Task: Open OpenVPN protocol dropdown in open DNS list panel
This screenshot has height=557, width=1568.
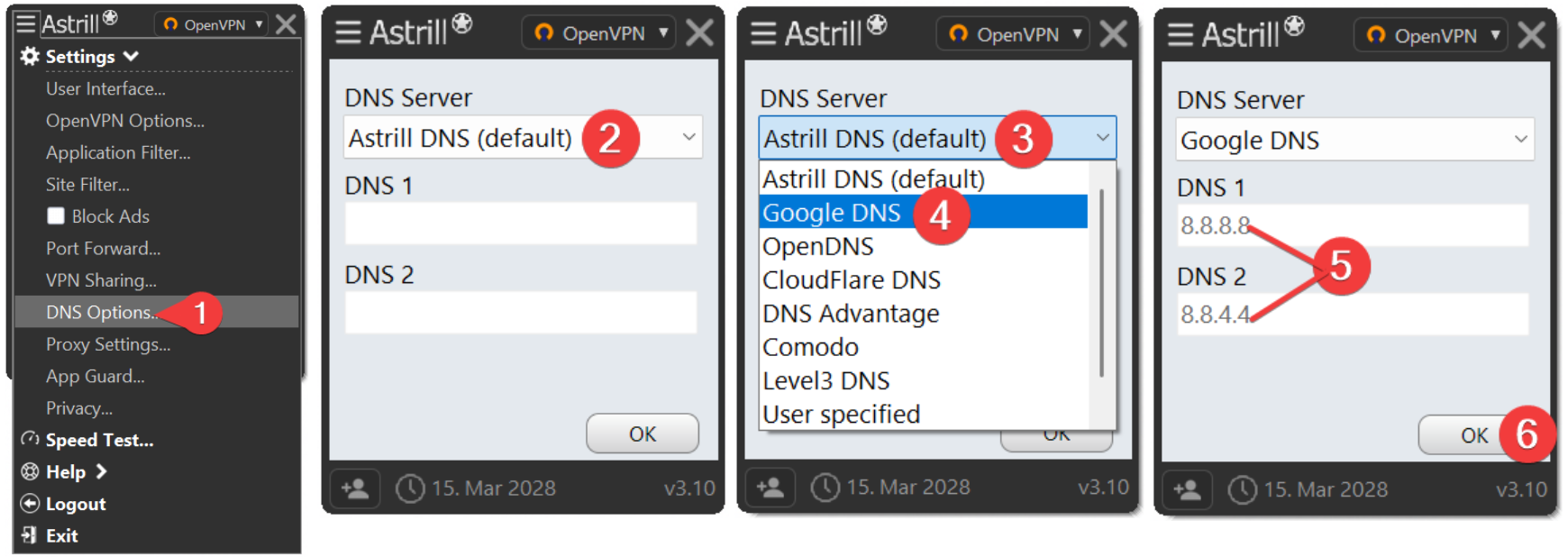Action: (1013, 34)
